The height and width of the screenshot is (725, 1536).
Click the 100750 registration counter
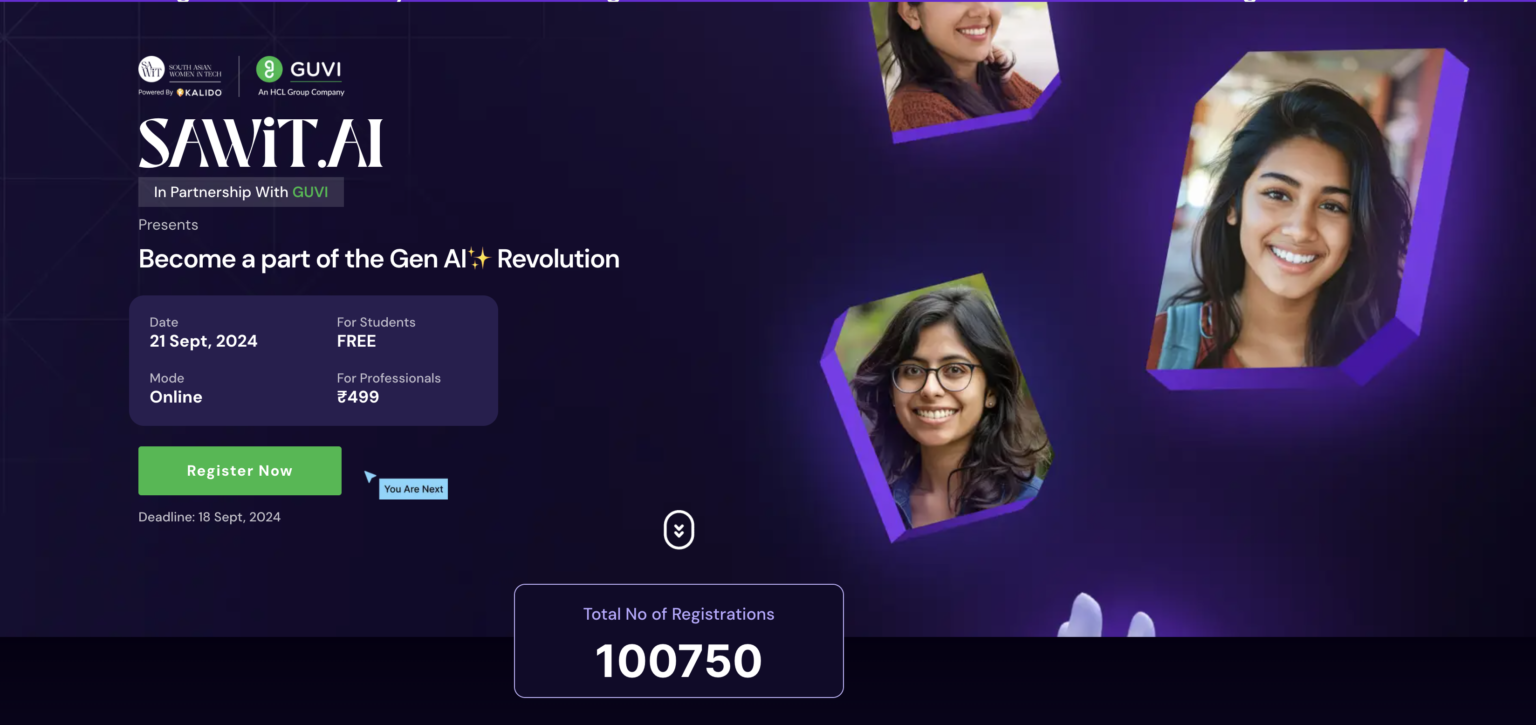coord(679,661)
